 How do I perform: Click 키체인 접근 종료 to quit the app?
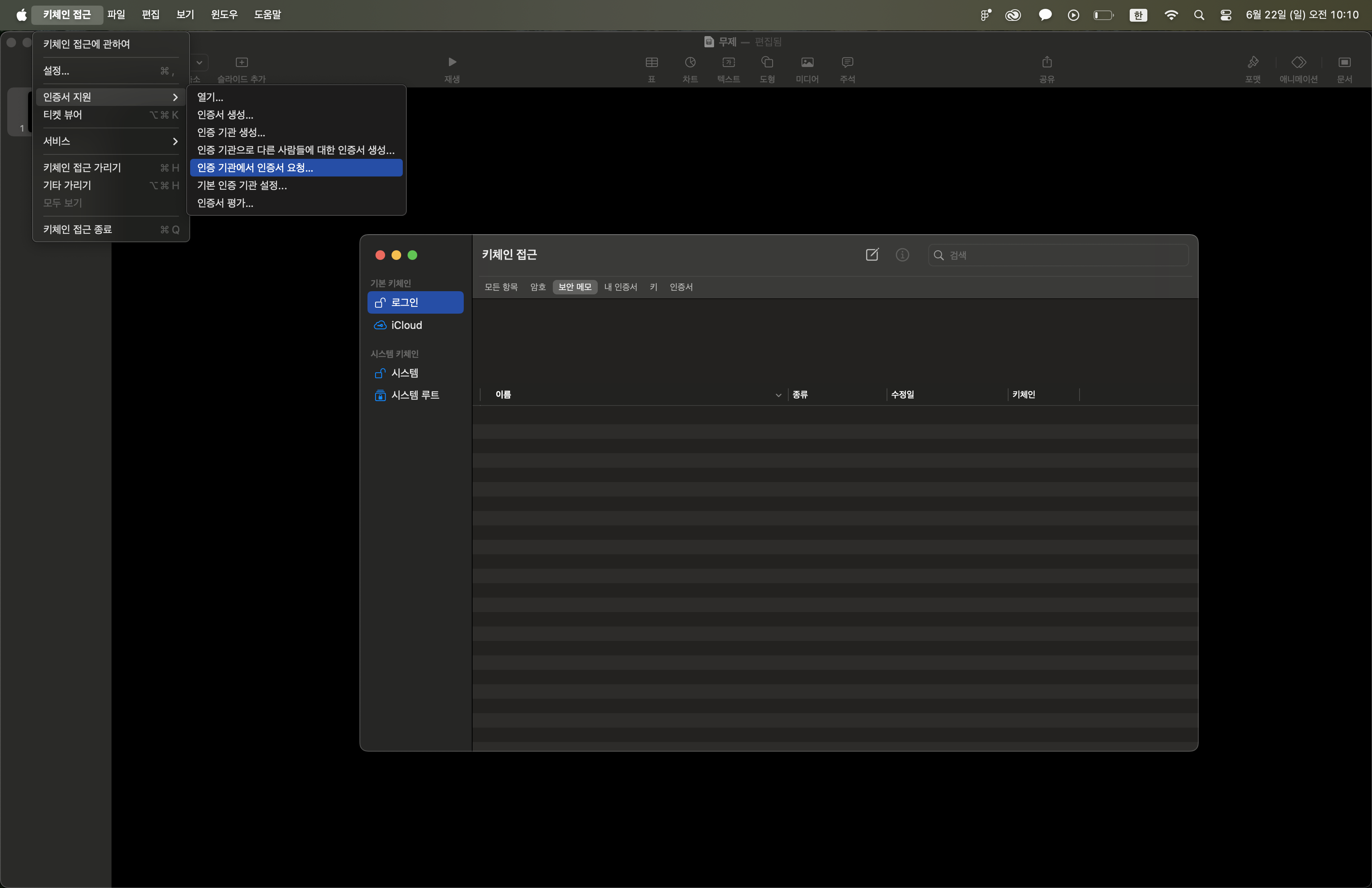point(78,229)
